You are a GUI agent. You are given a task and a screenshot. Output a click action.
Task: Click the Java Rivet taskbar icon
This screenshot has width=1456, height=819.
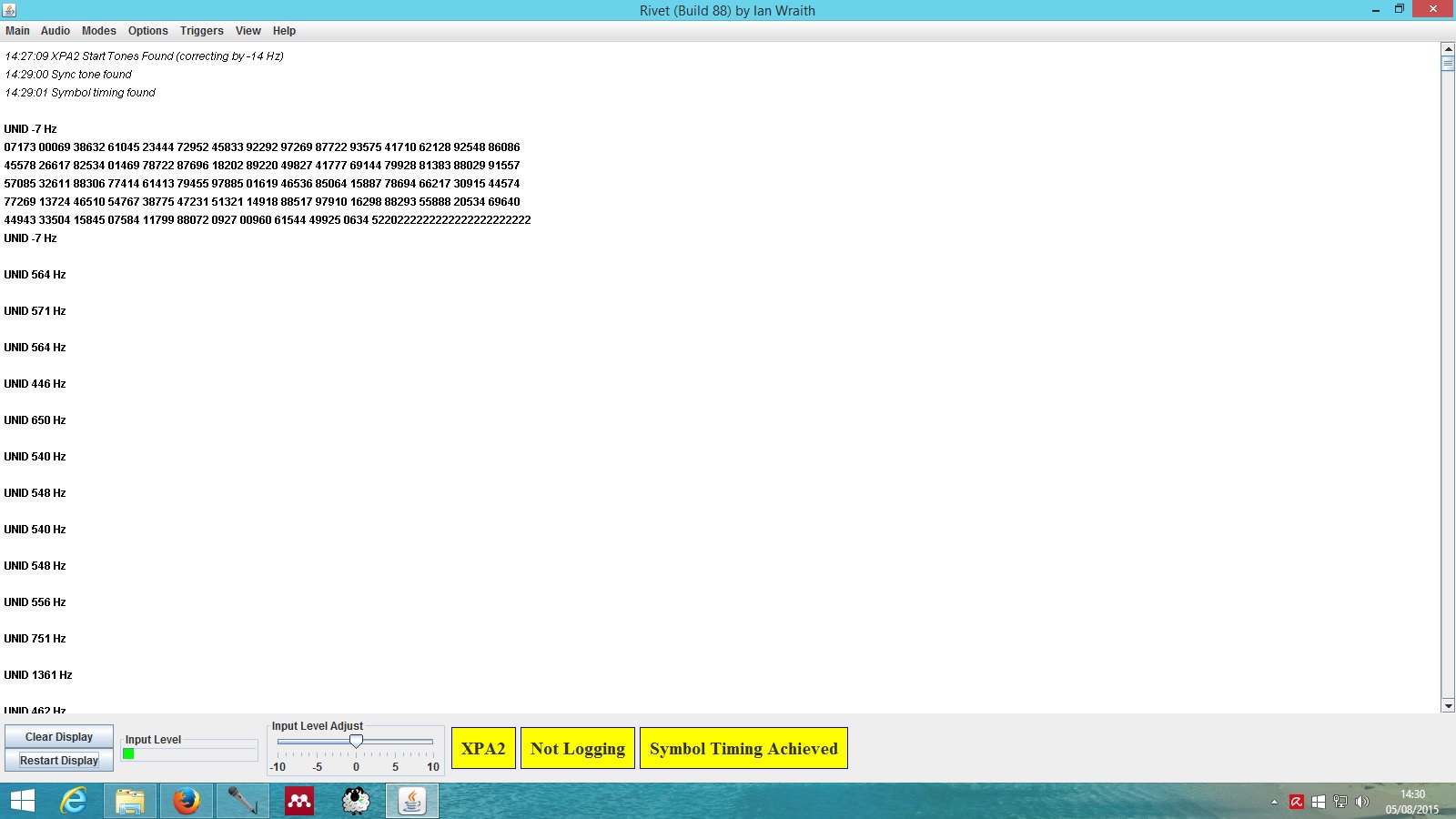click(x=412, y=801)
